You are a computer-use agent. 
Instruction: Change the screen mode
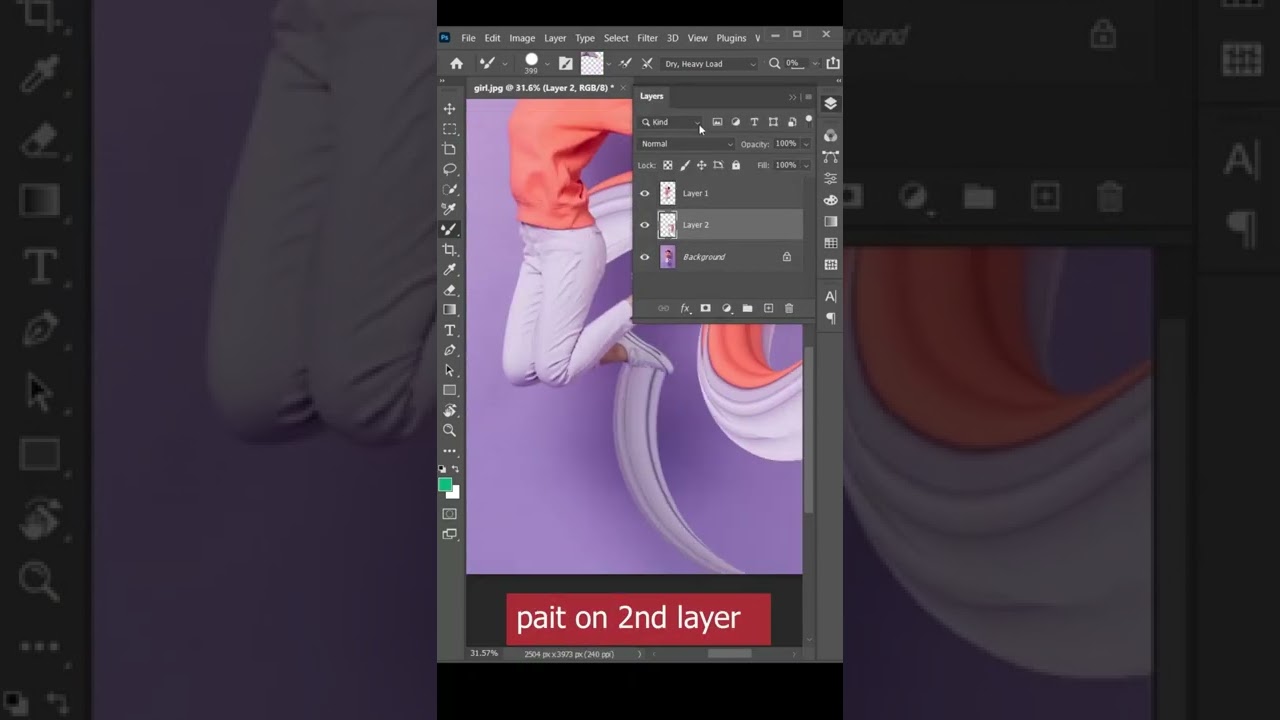tap(449, 534)
